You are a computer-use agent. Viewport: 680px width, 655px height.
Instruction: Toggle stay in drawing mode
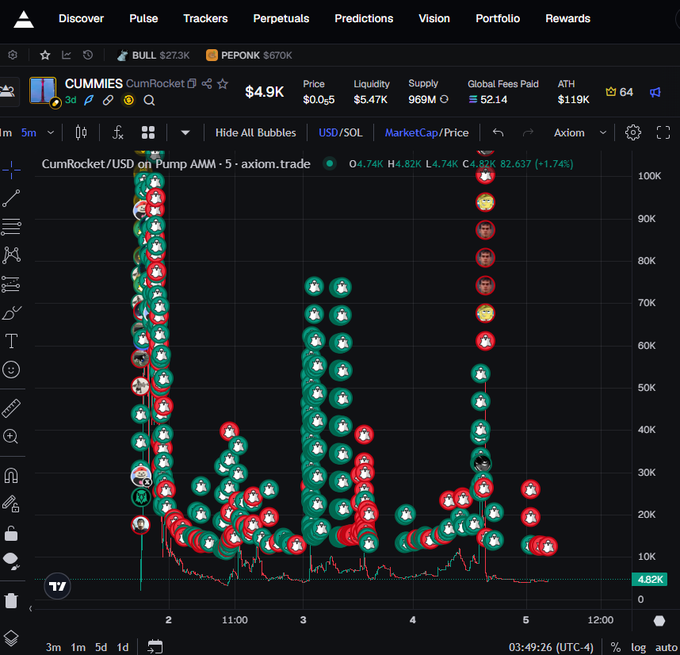point(11,504)
